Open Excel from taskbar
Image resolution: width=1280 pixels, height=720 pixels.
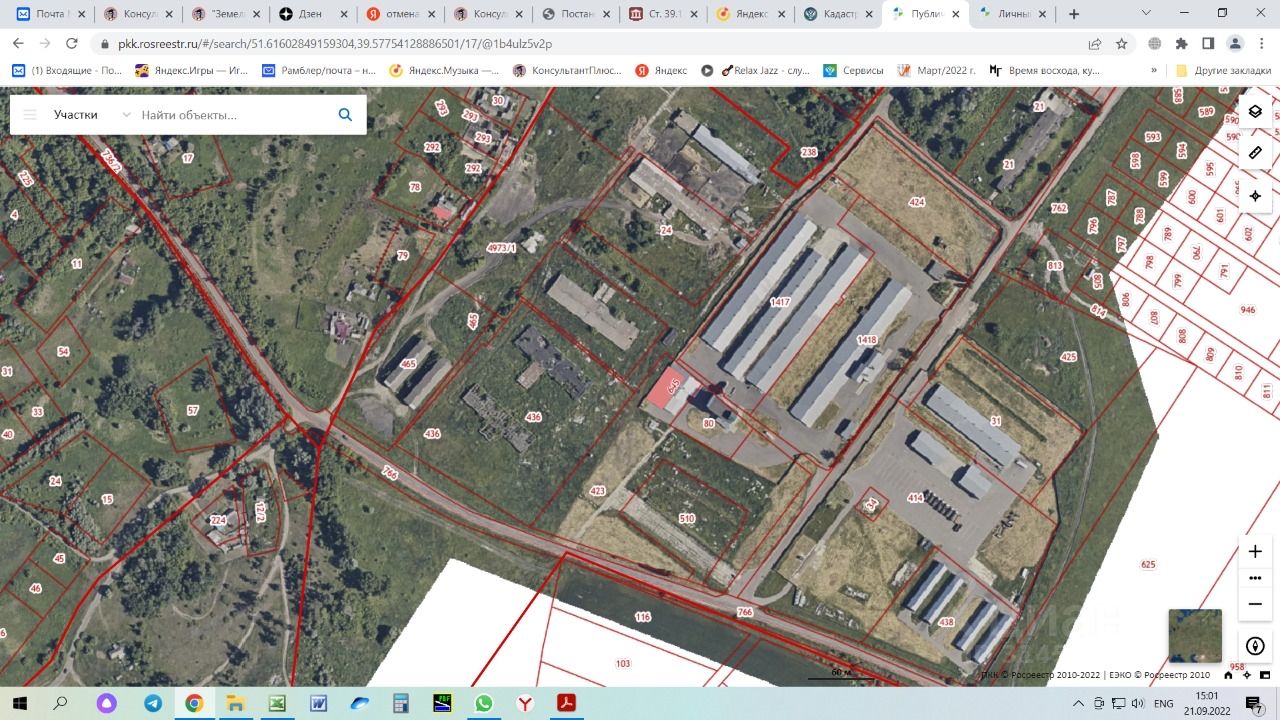pos(277,703)
